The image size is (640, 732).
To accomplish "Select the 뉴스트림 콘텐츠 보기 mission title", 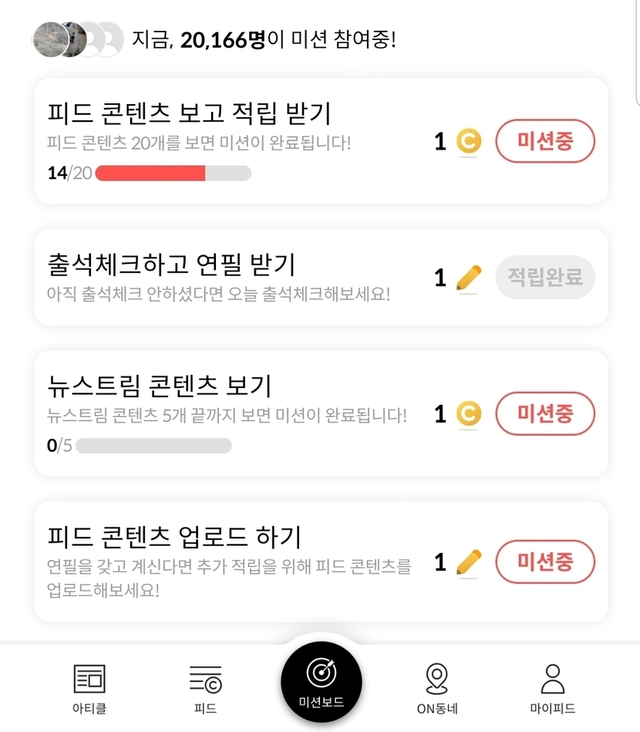I will (159, 385).
